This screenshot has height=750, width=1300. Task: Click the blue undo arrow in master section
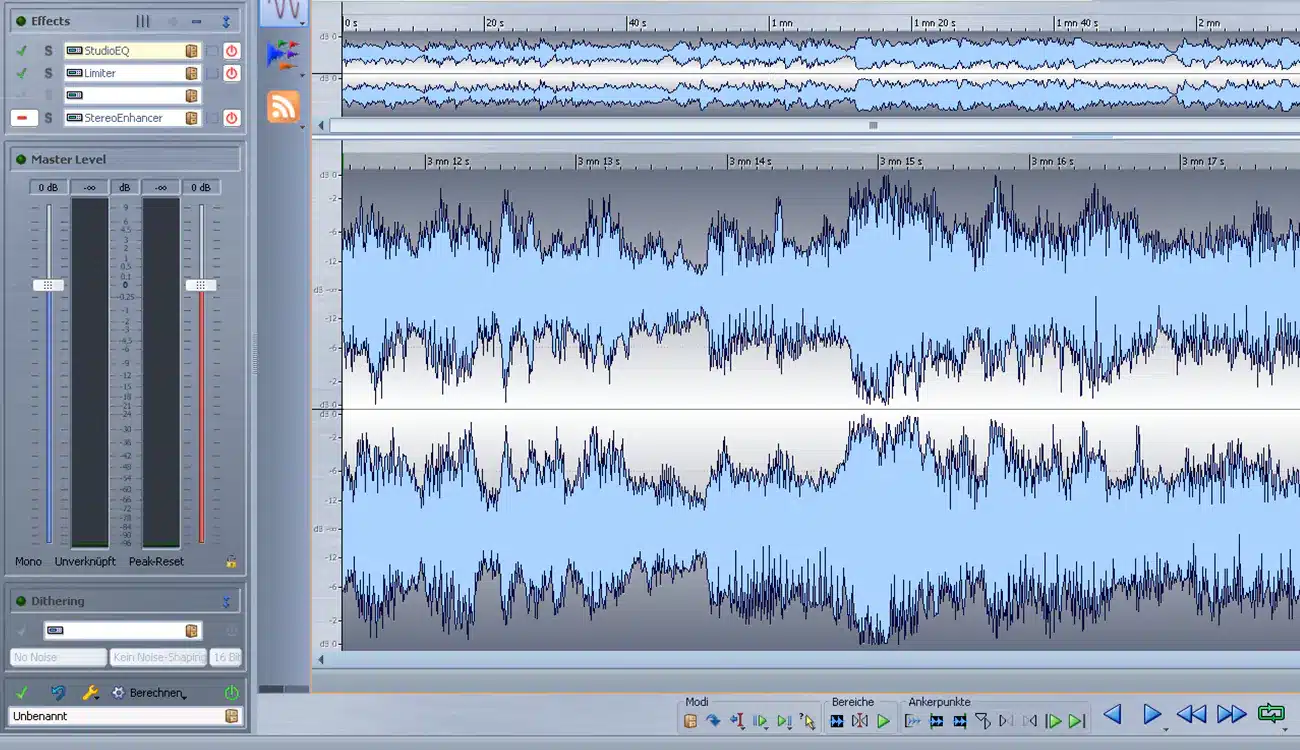pyautogui.click(x=59, y=693)
